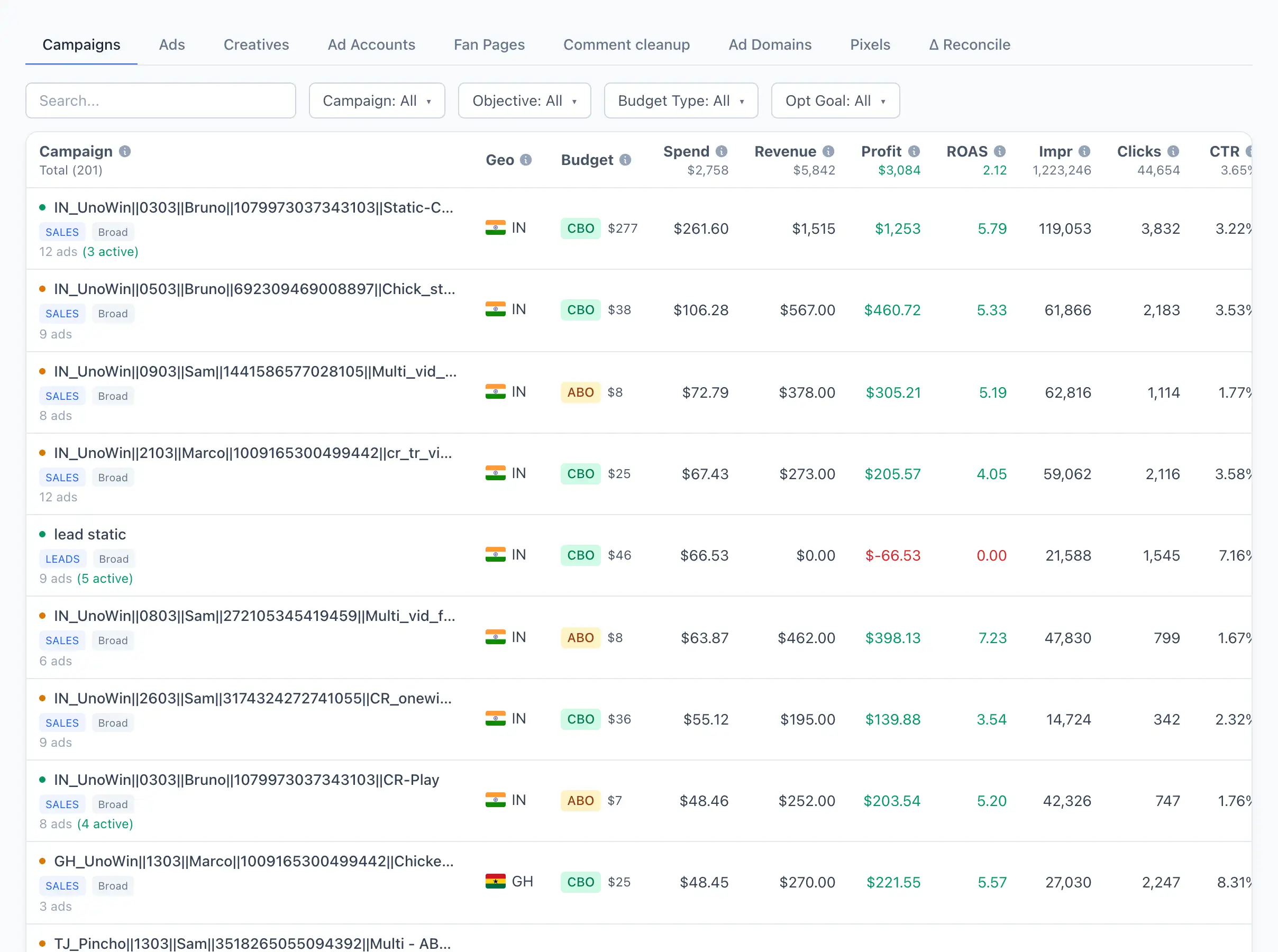Click the Profit column info icon
1278x952 pixels.
click(x=914, y=152)
